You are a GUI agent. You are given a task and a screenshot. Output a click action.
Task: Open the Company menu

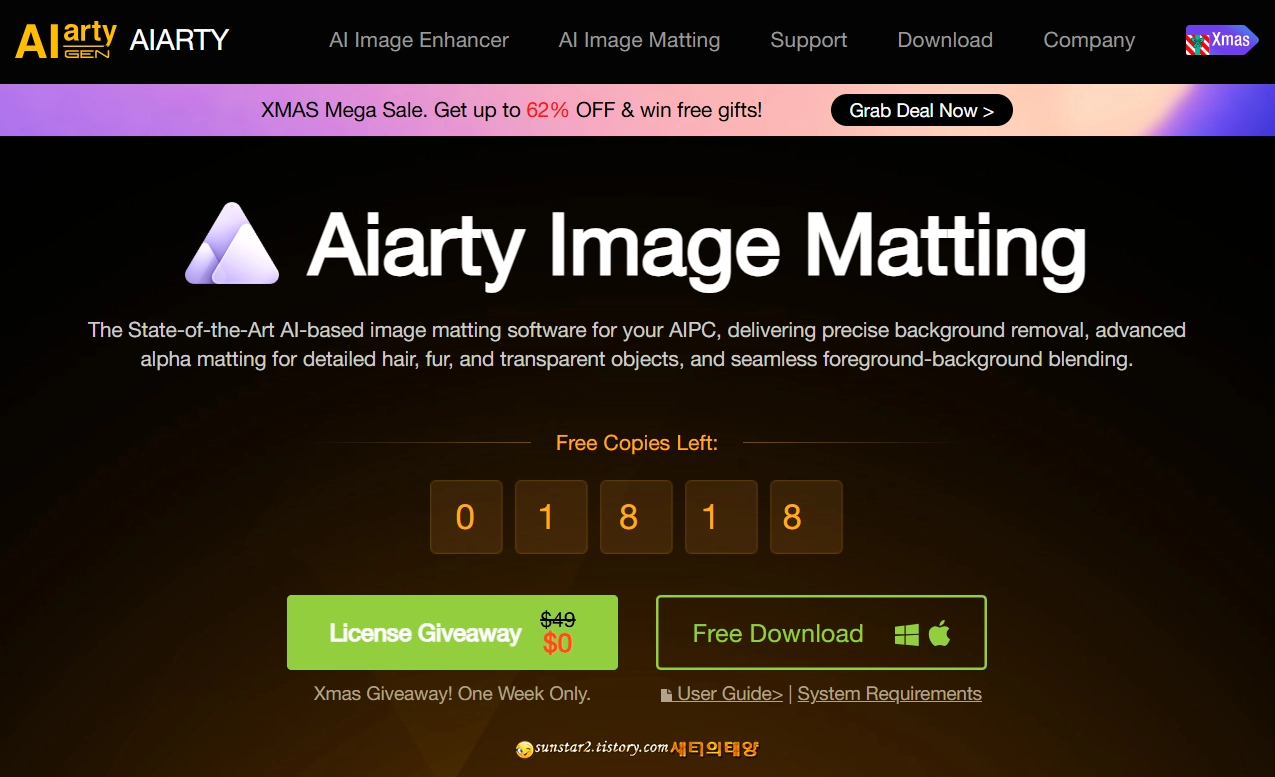click(1089, 40)
